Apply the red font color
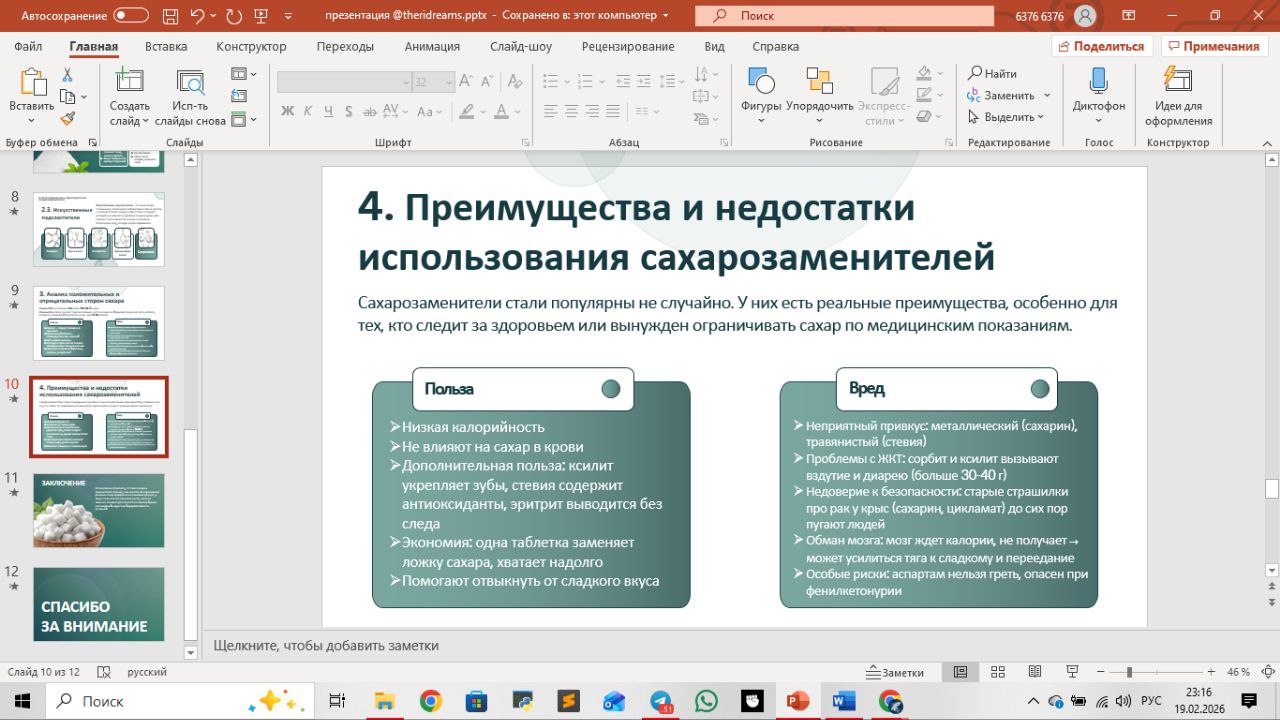This screenshot has height=720, width=1280. (502, 111)
